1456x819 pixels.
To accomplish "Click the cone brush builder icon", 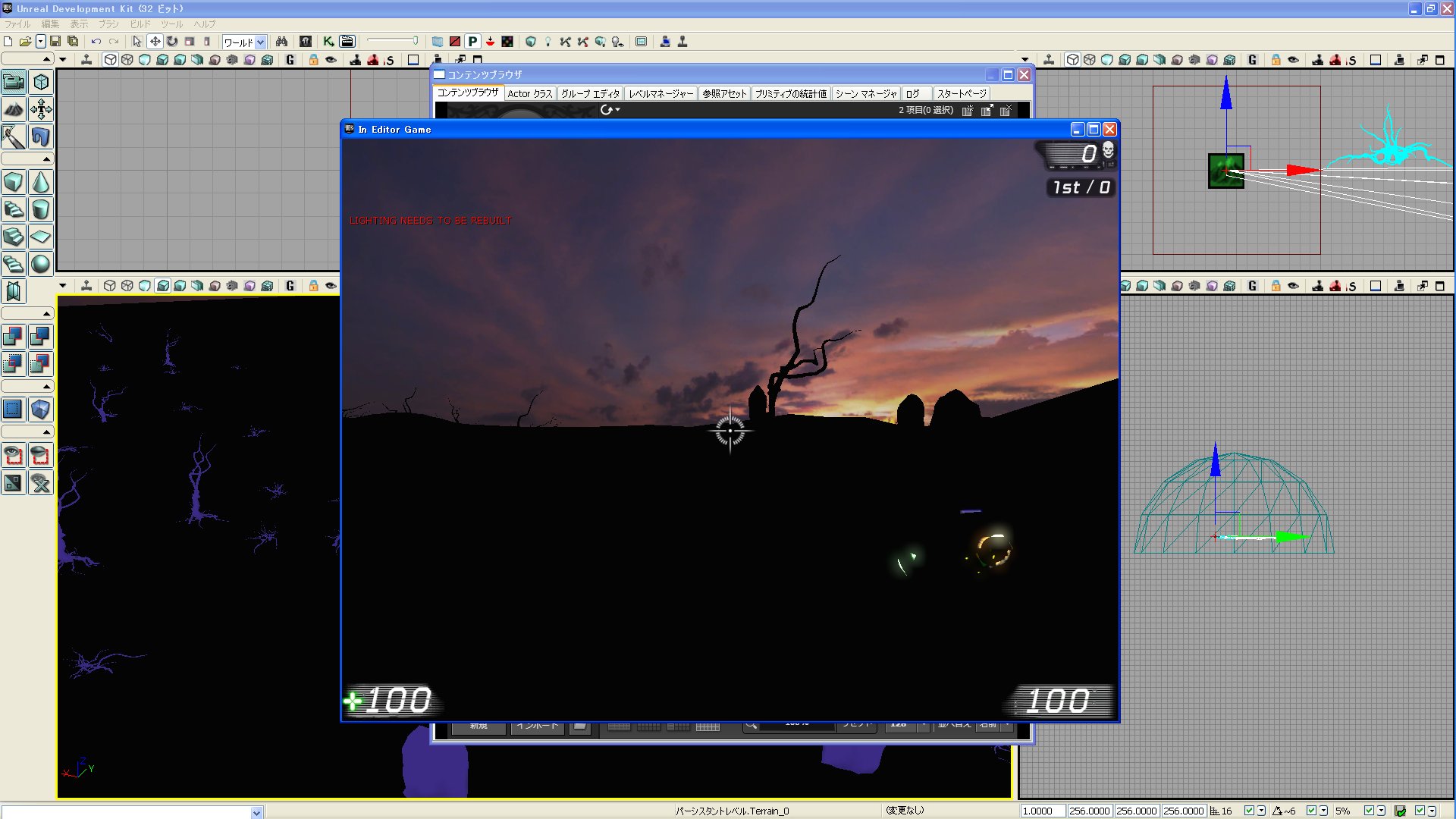I will [x=41, y=182].
